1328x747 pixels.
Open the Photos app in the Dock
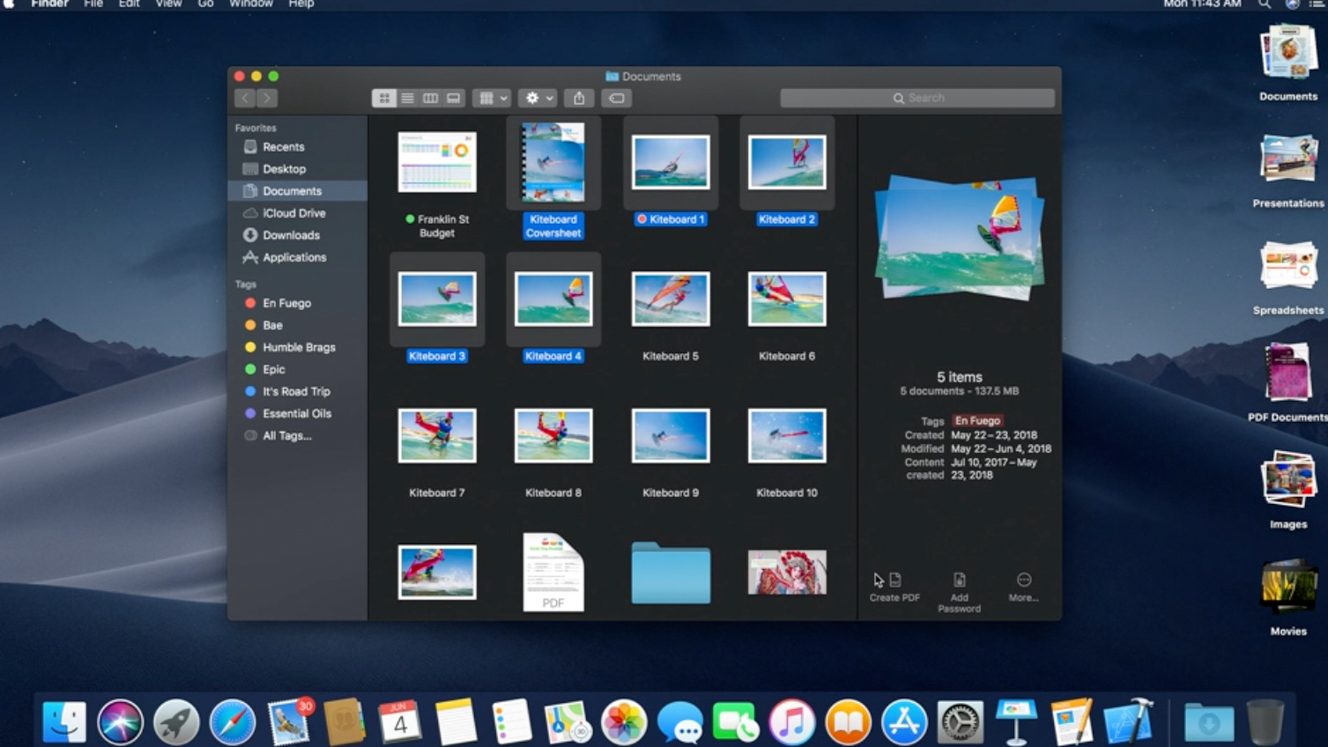[x=624, y=722]
